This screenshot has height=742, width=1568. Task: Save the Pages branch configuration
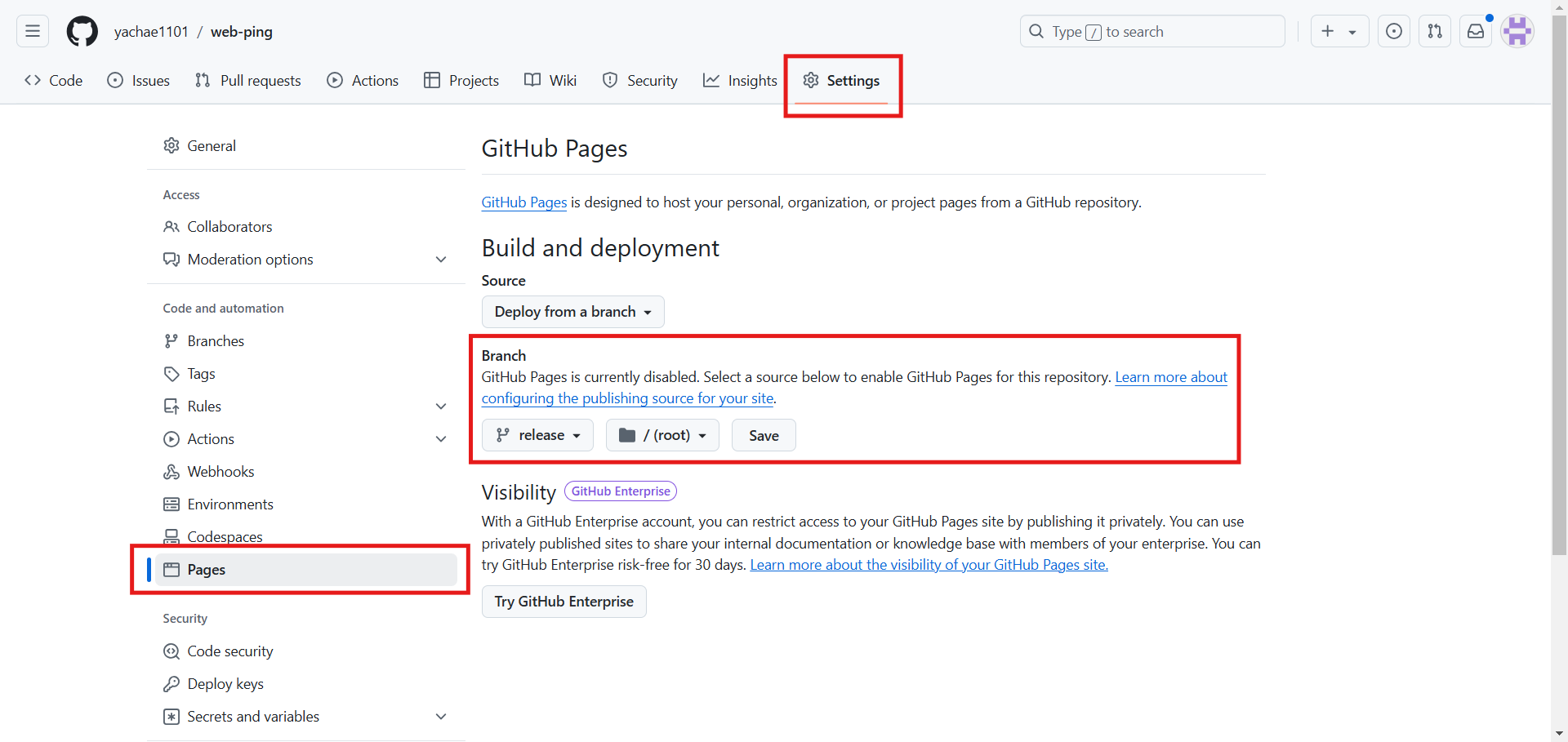click(764, 435)
